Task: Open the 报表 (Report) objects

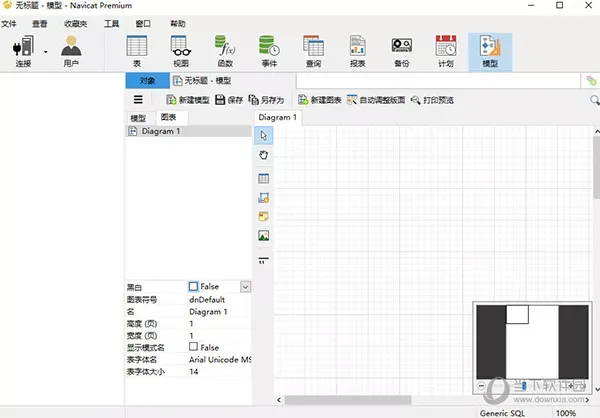Action: tap(357, 51)
